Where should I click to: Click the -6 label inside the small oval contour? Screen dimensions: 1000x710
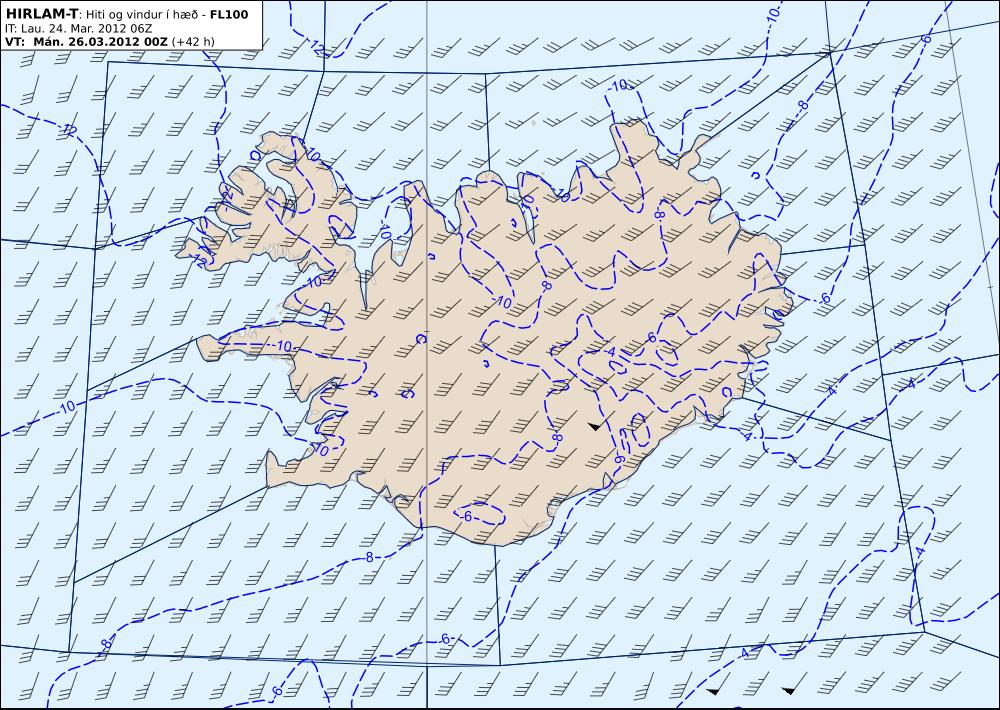(x=466, y=516)
